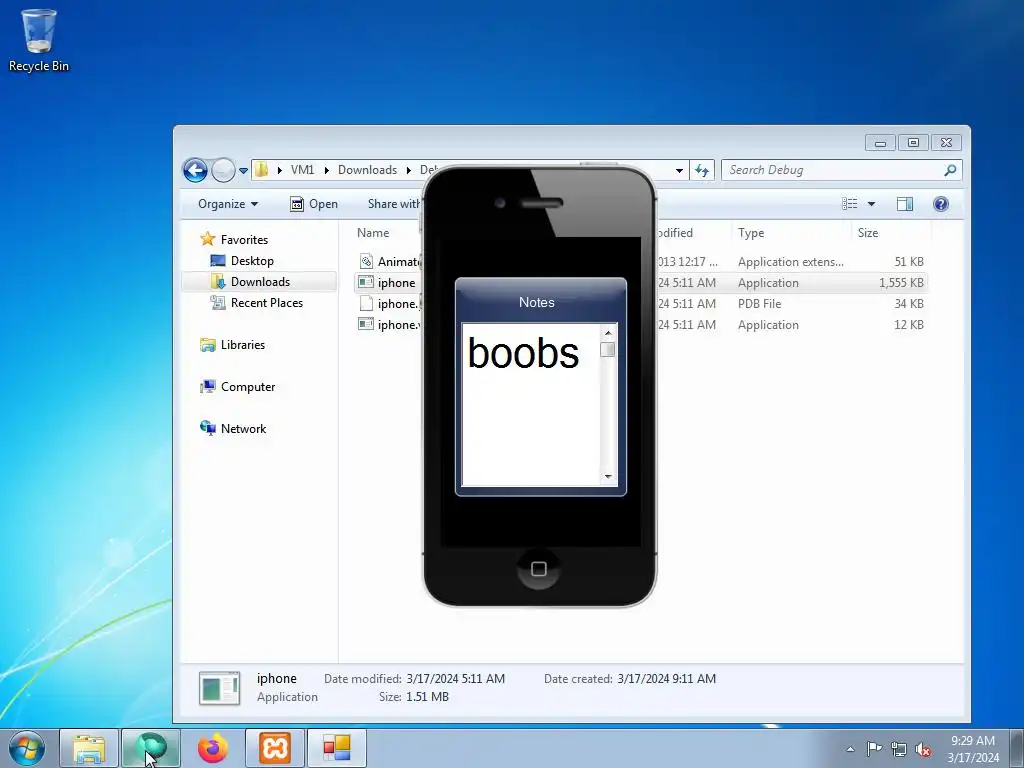
Task: Select Downloads in navigation pane
Action: 259,281
